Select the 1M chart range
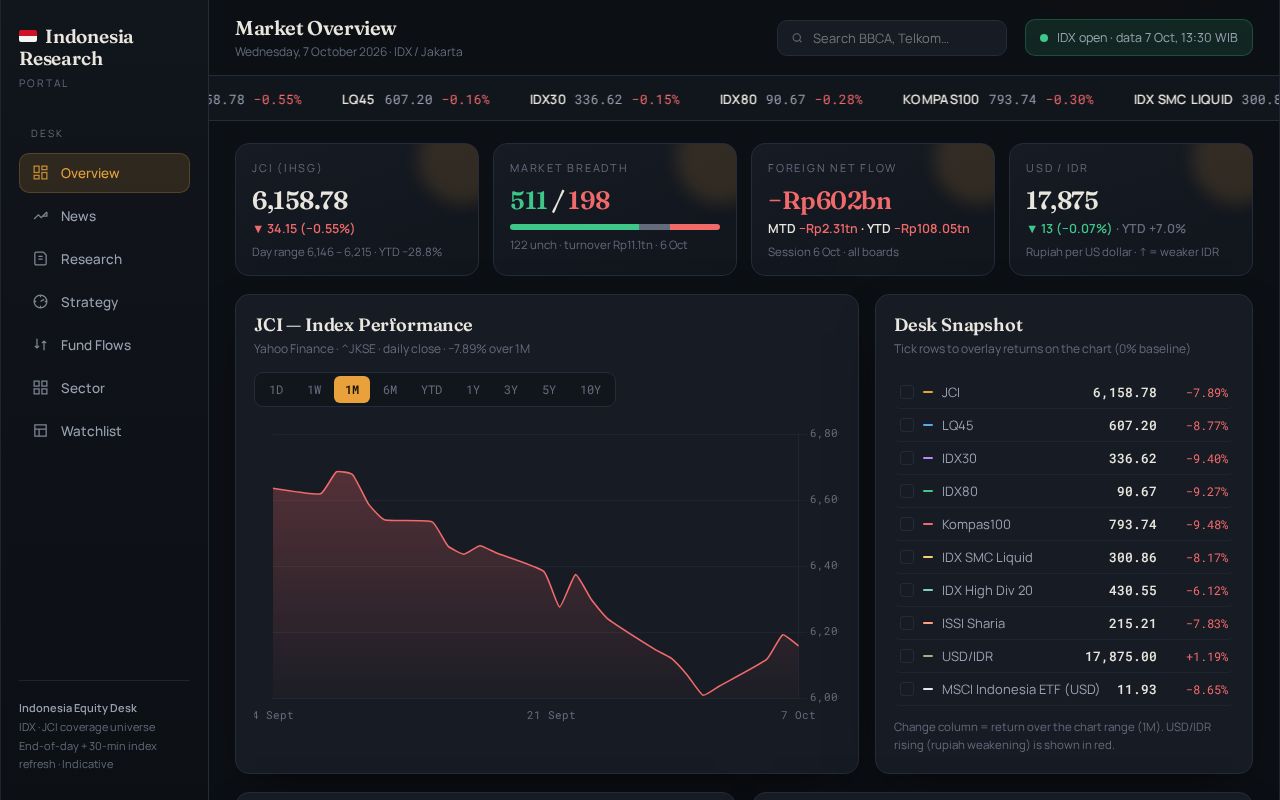This screenshot has height=800, width=1280. [352, 390]
